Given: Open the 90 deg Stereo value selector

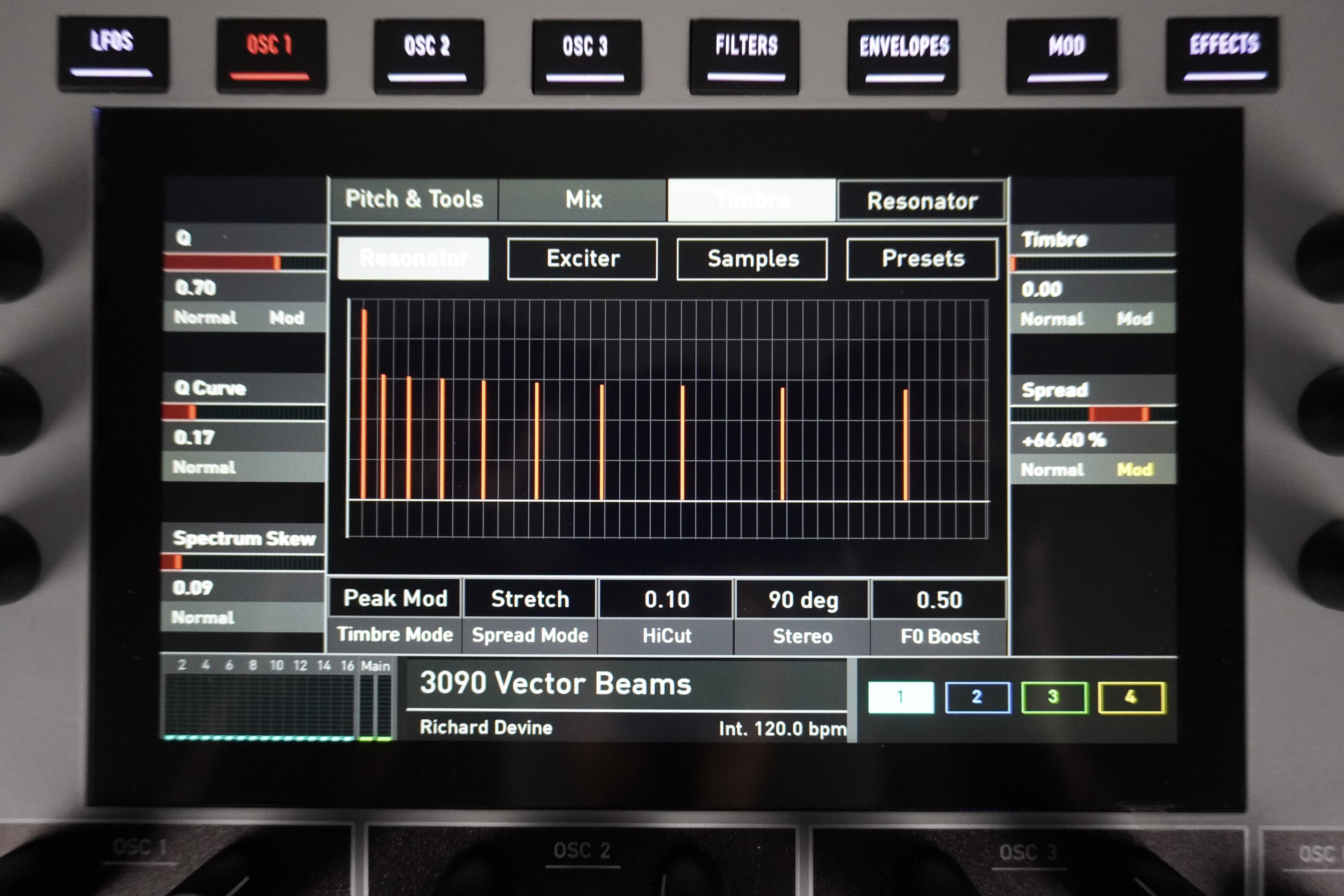Looking at the screenshot, I should point(803,599).
